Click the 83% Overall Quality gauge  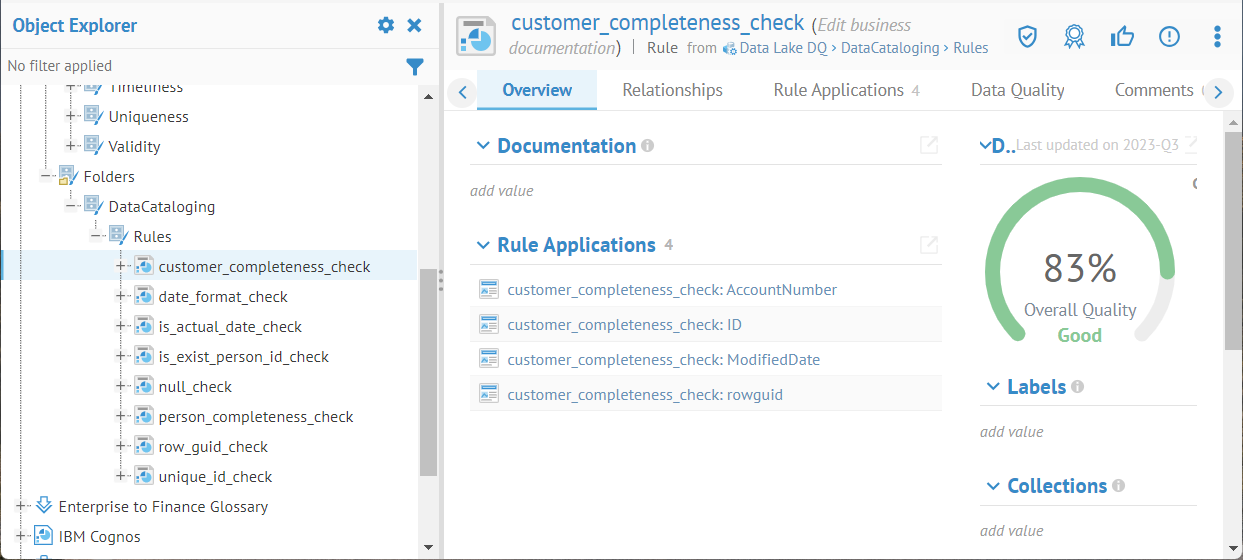(x=1080, y=270)
